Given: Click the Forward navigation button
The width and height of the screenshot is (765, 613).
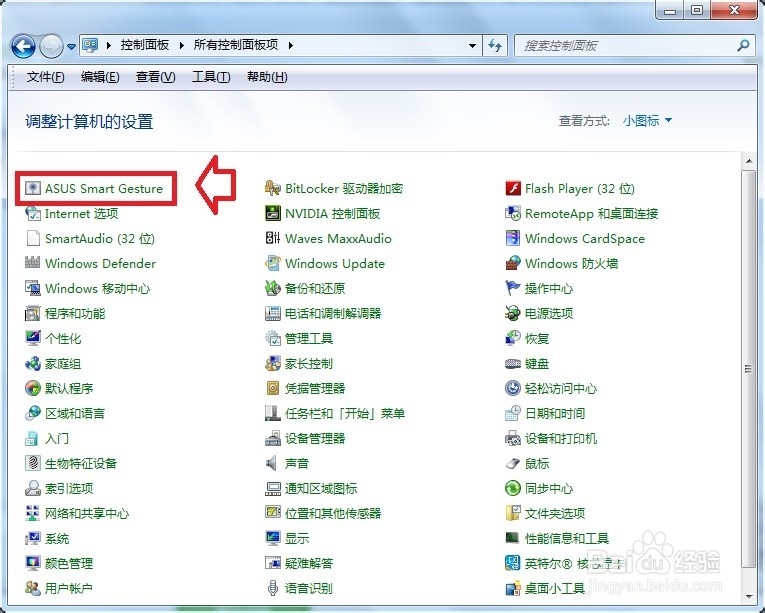Looking at the screenshot, I should tap(52, 46).
